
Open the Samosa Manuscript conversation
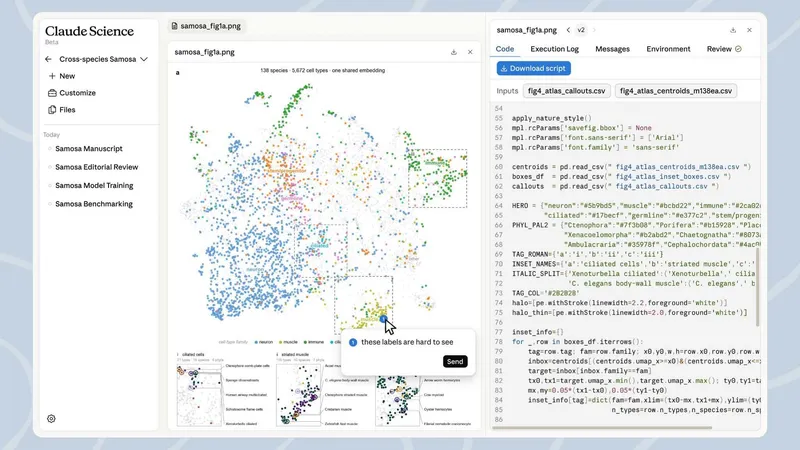pos(89,148)
